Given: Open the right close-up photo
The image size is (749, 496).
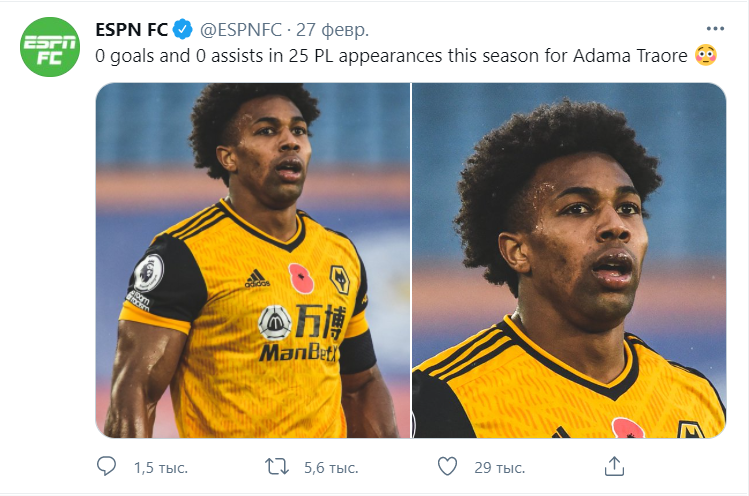Looking at the screenshot, I should (569, 260).
